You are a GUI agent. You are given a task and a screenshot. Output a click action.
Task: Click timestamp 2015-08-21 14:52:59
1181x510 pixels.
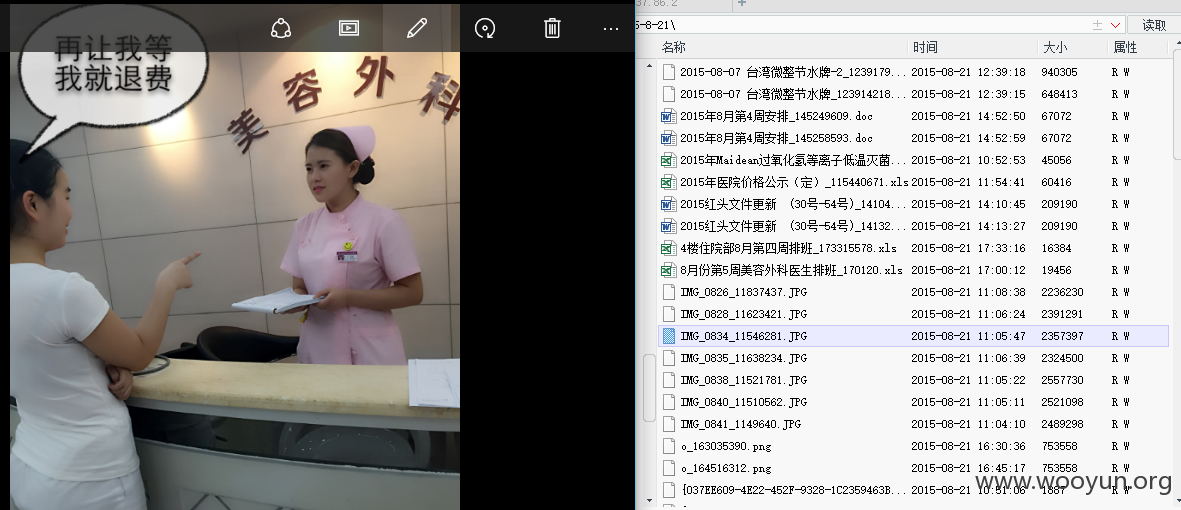pos(968,138)
